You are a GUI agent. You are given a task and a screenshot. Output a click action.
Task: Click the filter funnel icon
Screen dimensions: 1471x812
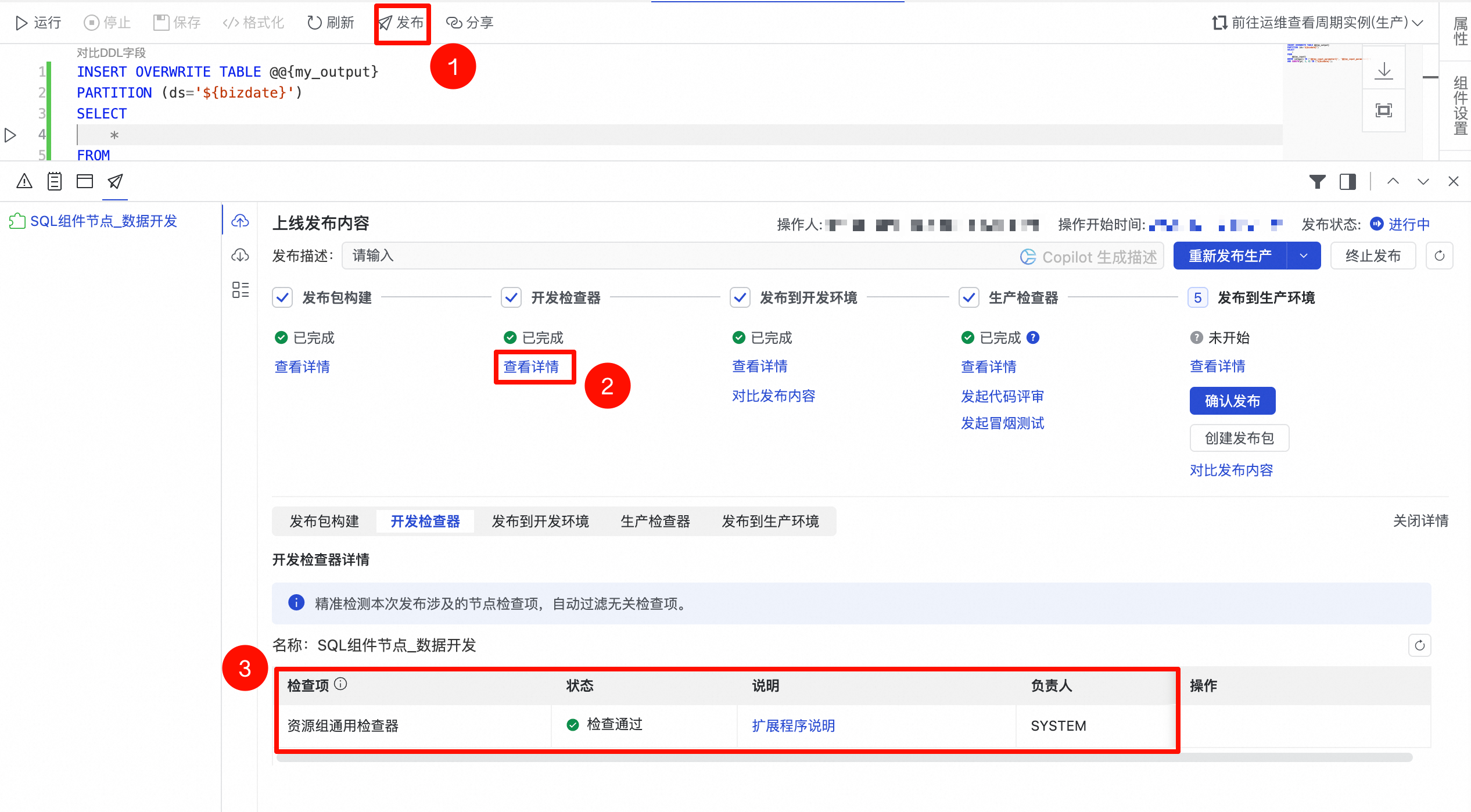1317,182
